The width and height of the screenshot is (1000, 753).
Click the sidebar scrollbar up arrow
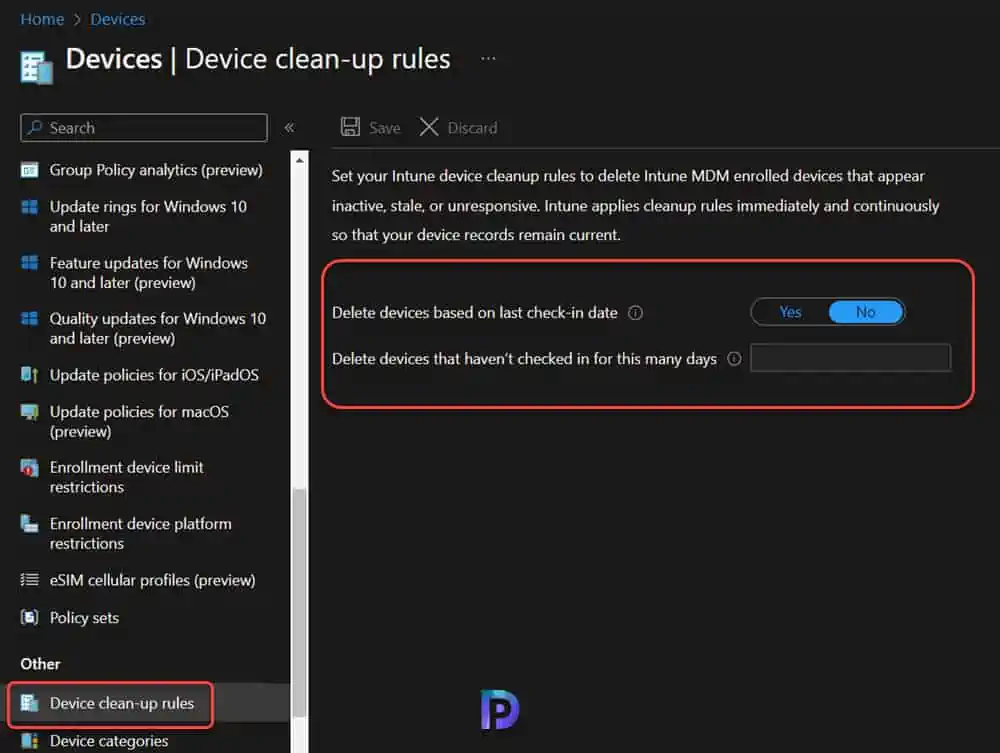click(300, 160)
